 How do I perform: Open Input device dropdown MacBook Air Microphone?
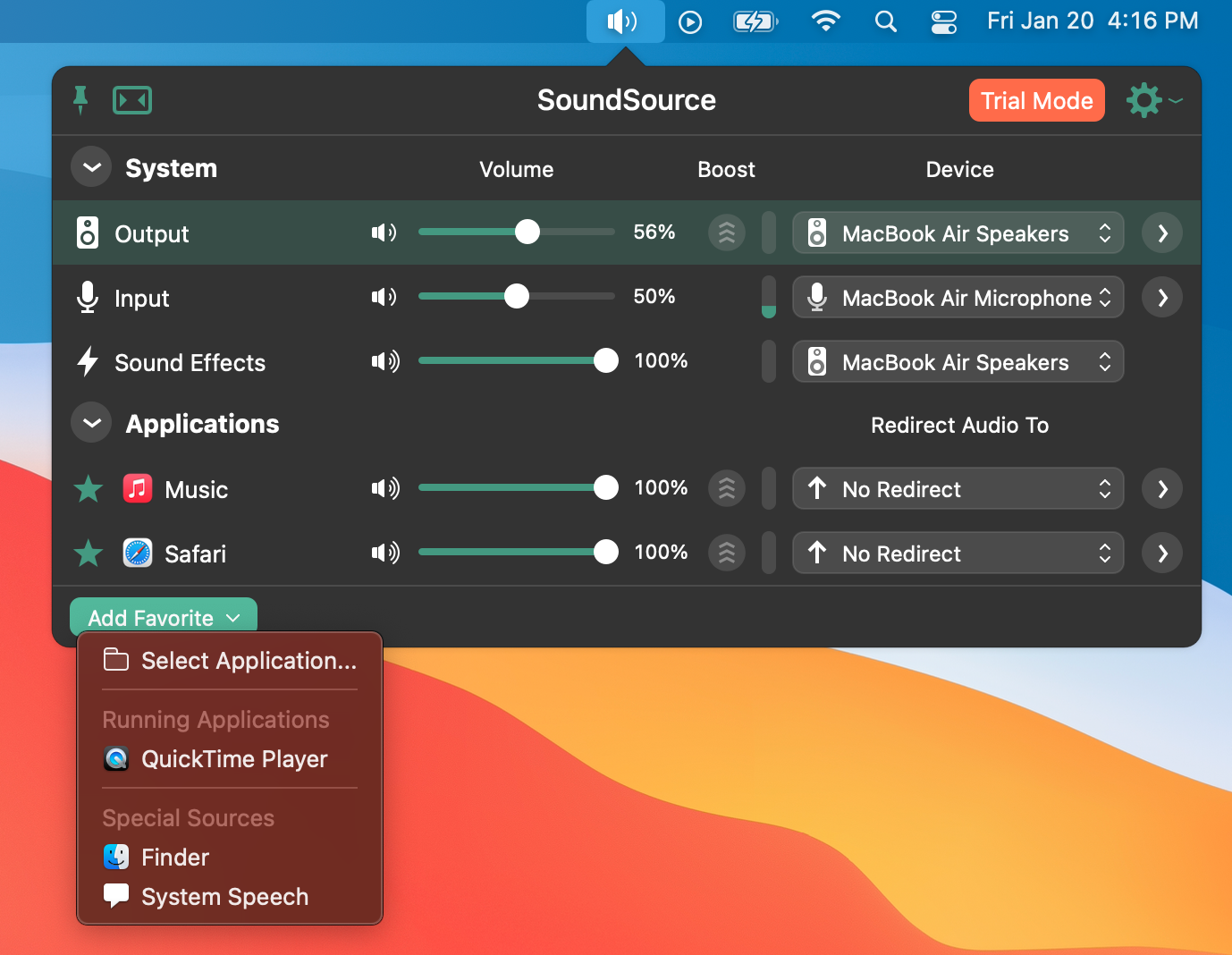(x=958, y=298)
